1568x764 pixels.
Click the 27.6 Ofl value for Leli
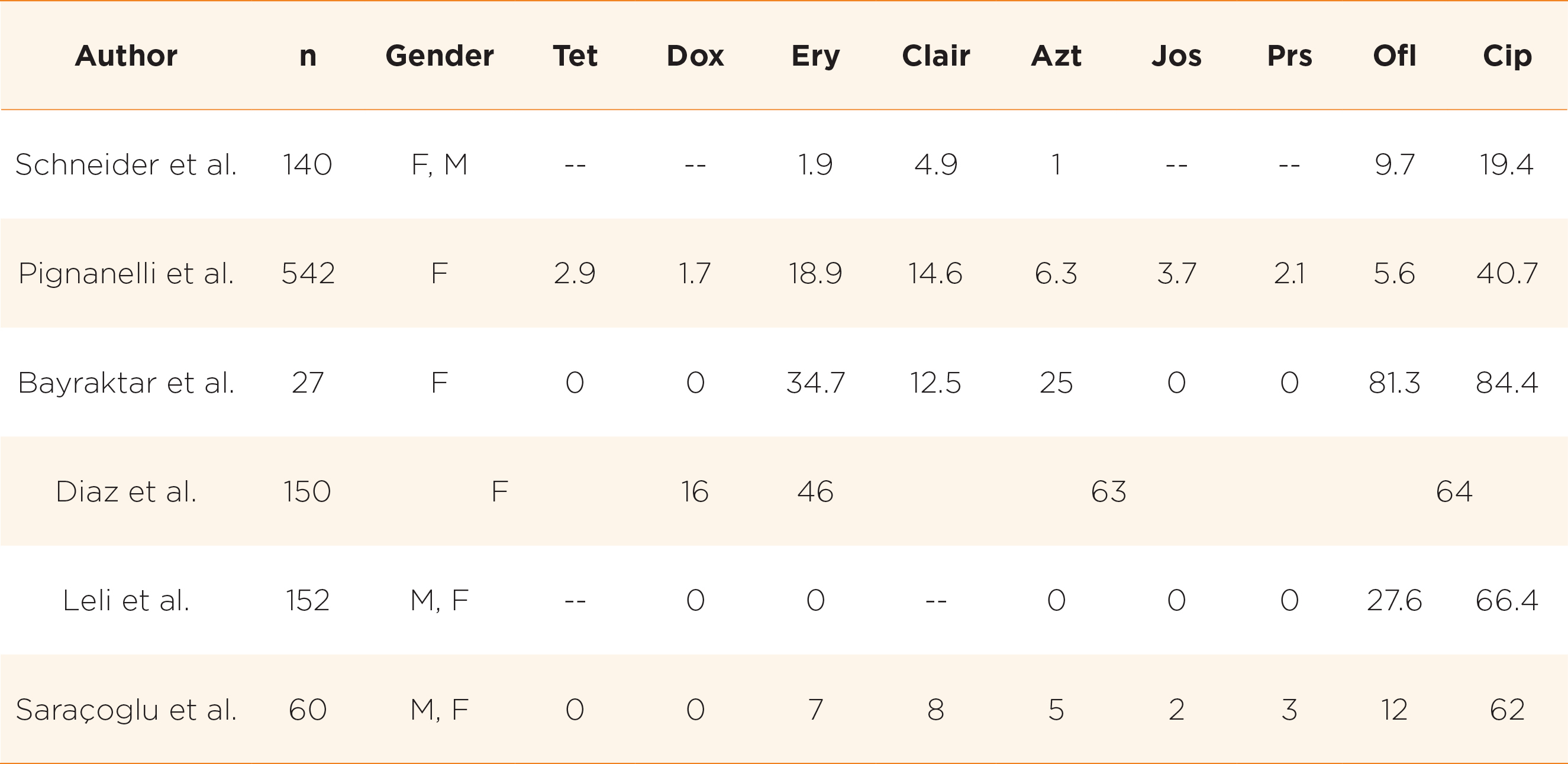[x=1394, y=600]
